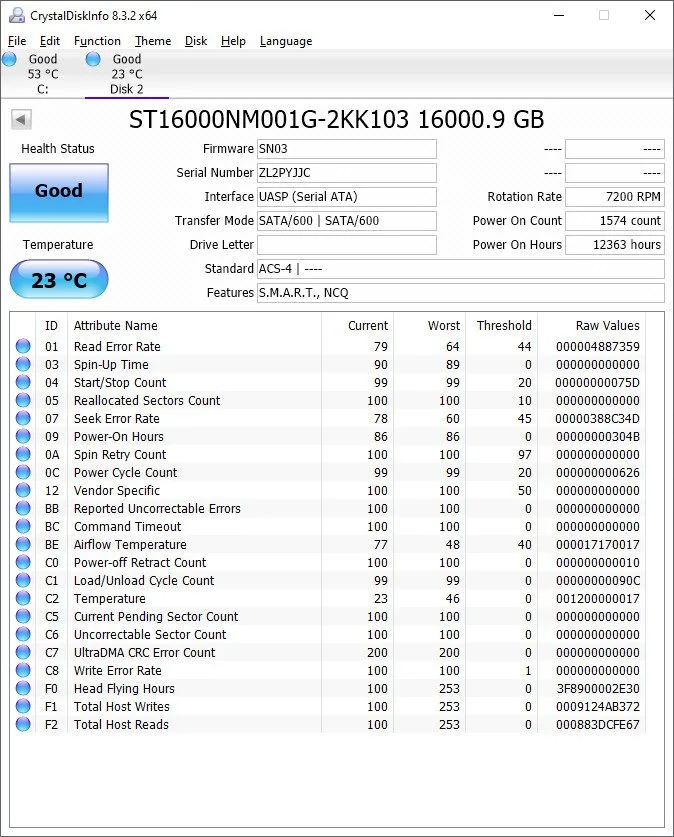Click the Features field S.M.A.R.T., NCQ
Image resolution: width=674 pixels, height=837 pixels.
(x=461, y=293)
